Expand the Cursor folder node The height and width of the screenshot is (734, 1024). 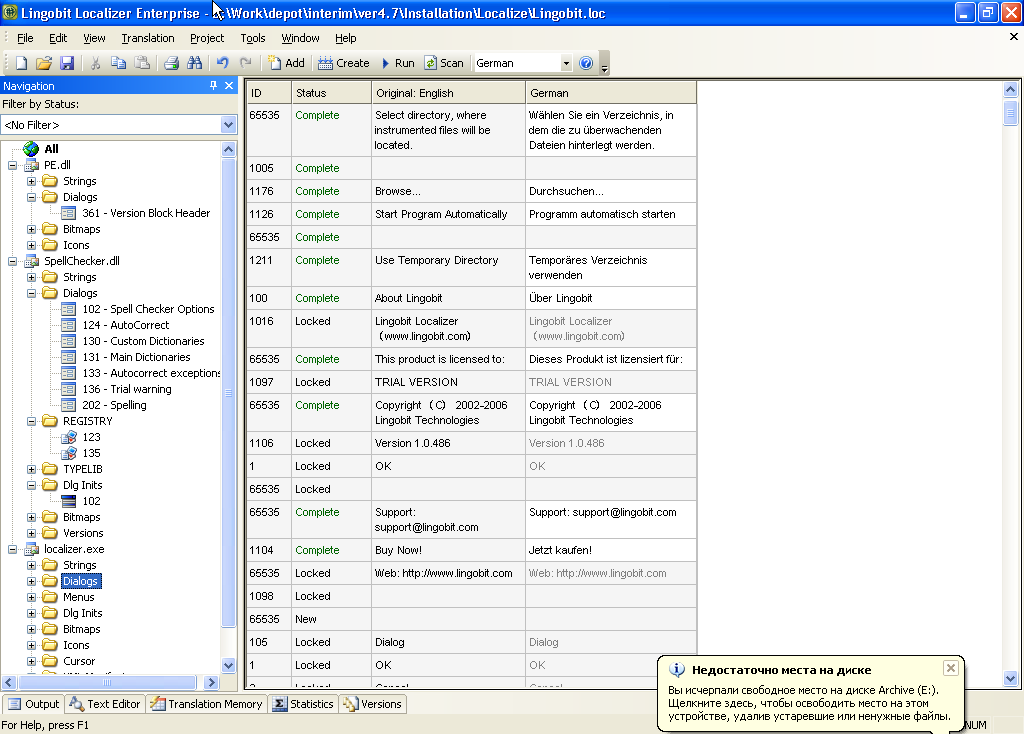click(31, 662)
